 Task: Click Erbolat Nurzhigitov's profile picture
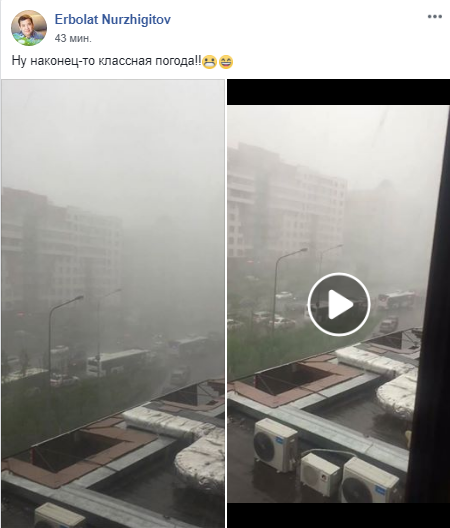click(29, 28)
